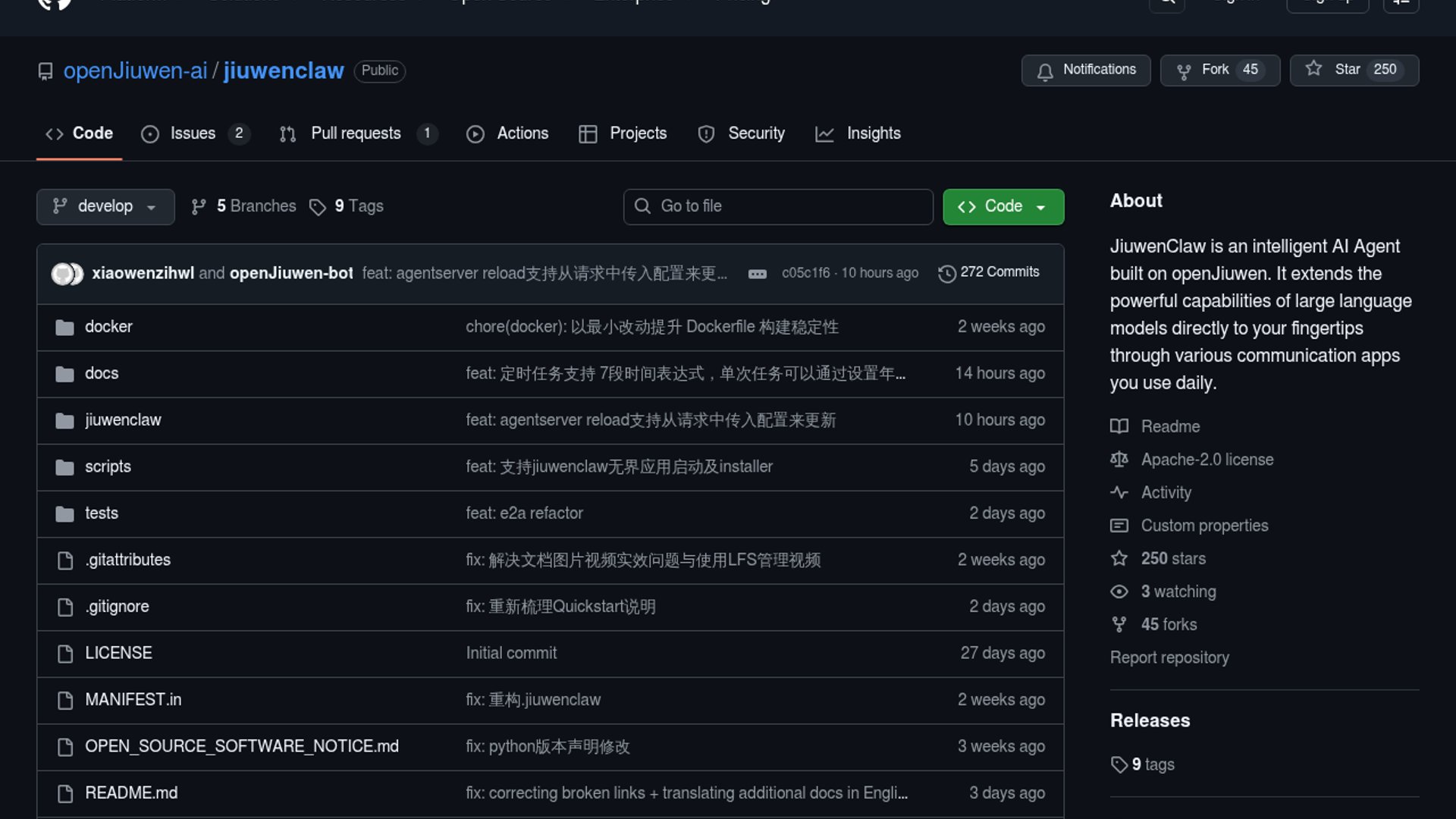
Task: Click the Readme book icon
Action: point(1119,426)
